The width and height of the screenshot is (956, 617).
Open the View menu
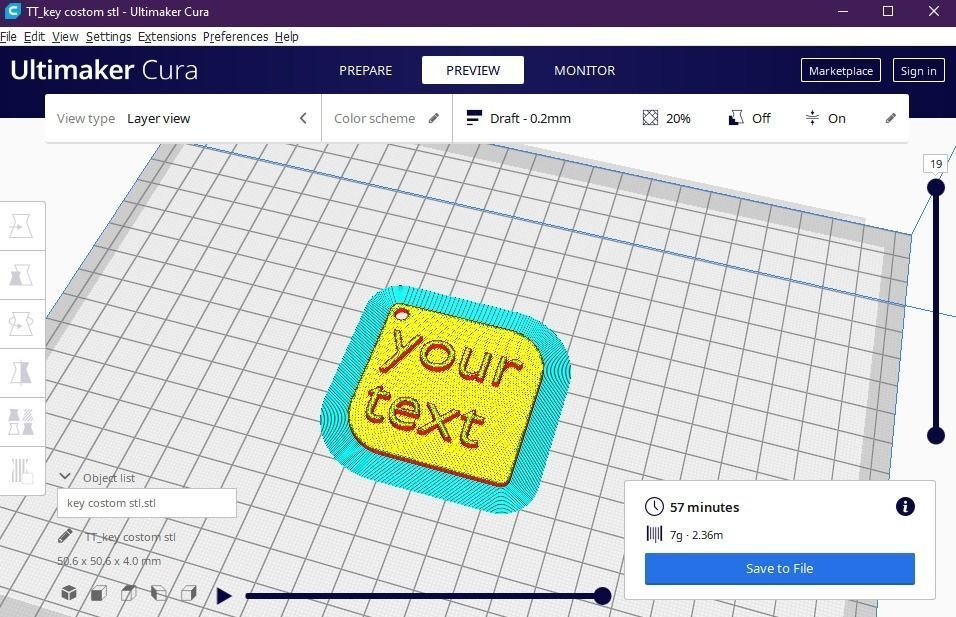(65, 37)
